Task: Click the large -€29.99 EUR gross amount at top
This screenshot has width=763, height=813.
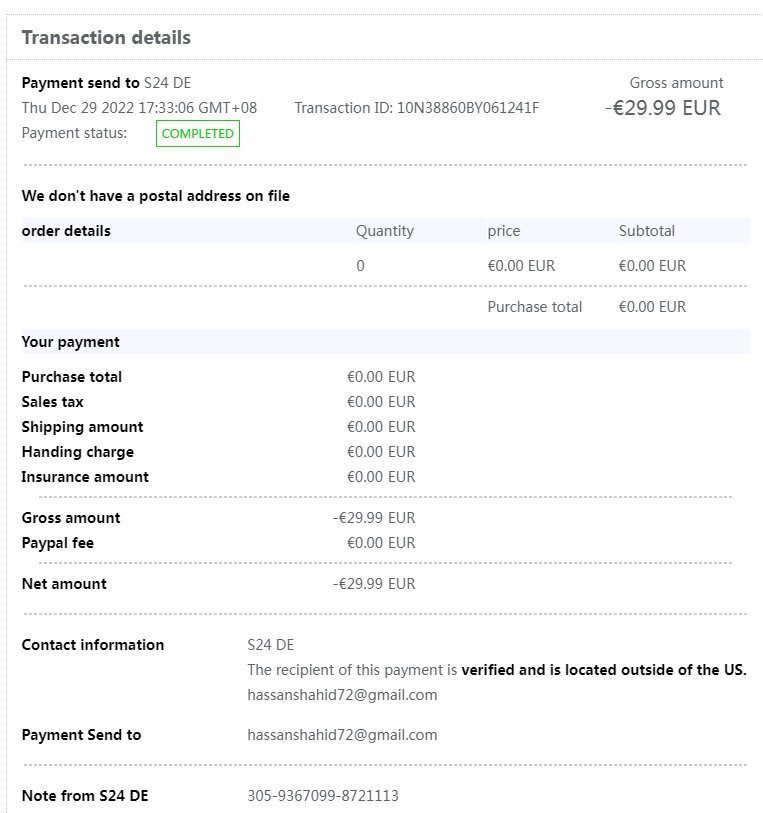Action: click(663, 108)
